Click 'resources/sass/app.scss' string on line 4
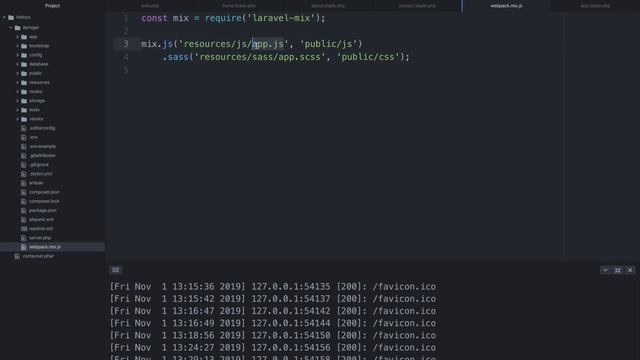 pos(260,57)
